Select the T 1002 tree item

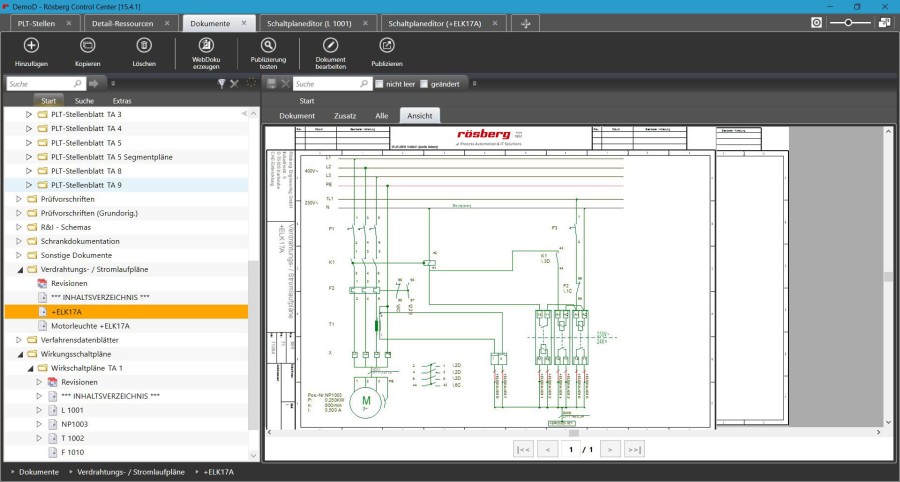73,438
